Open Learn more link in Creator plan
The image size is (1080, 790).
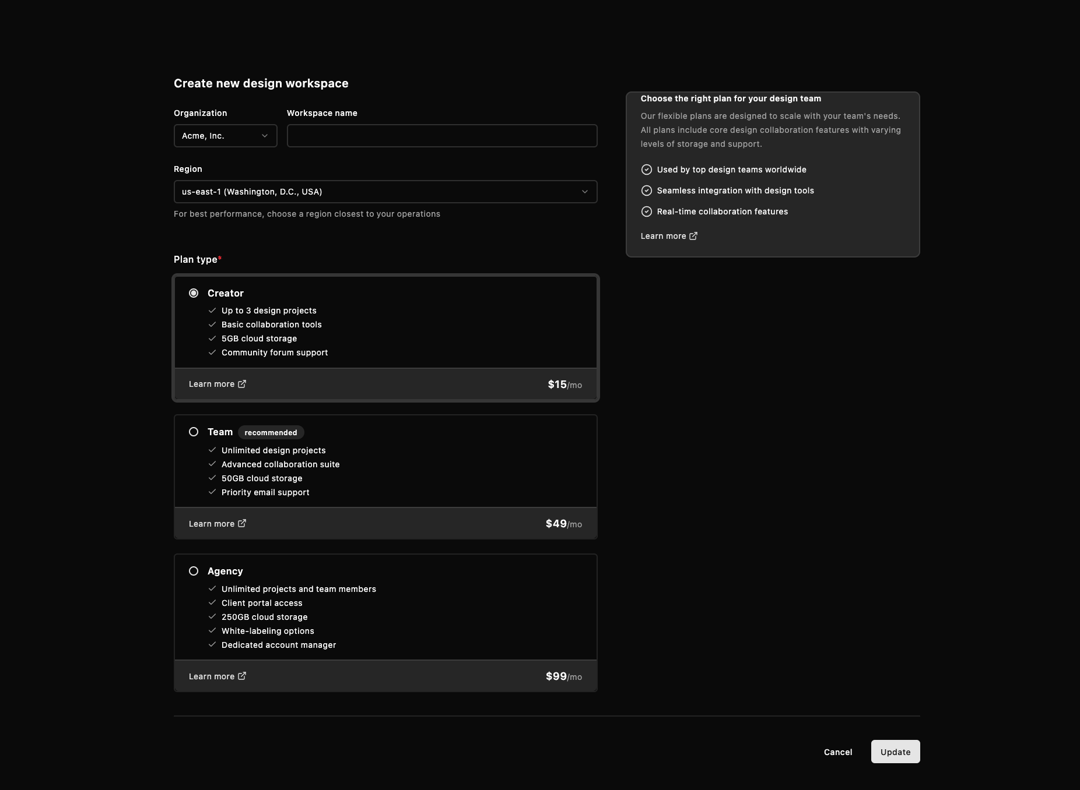coord(217,384)
